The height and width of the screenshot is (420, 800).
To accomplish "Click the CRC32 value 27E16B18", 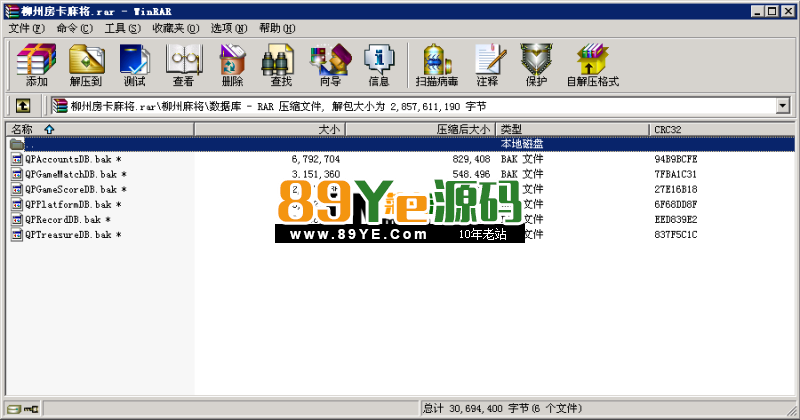I will pyautogui.click(x=676, y=189).
